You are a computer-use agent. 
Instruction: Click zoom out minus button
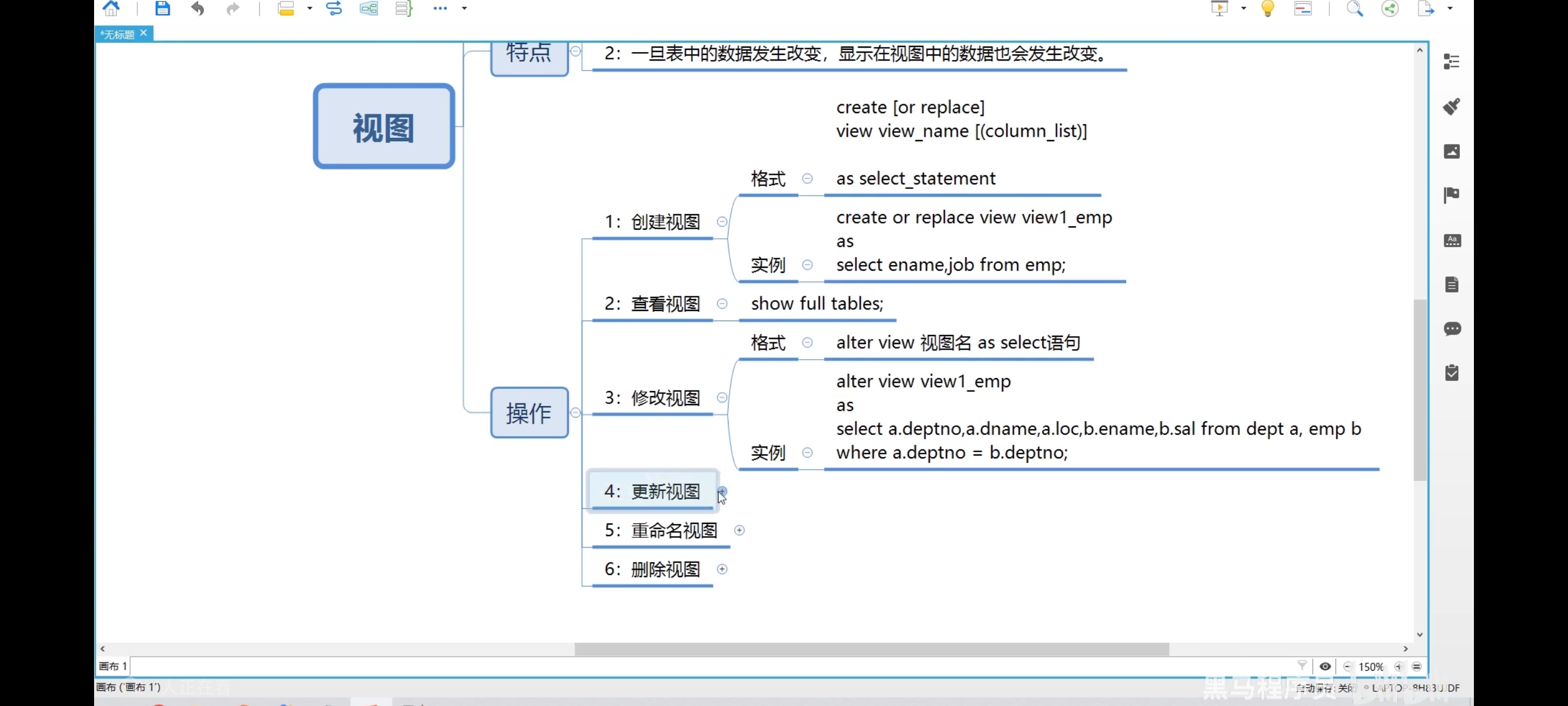[x=1348, y=666]
